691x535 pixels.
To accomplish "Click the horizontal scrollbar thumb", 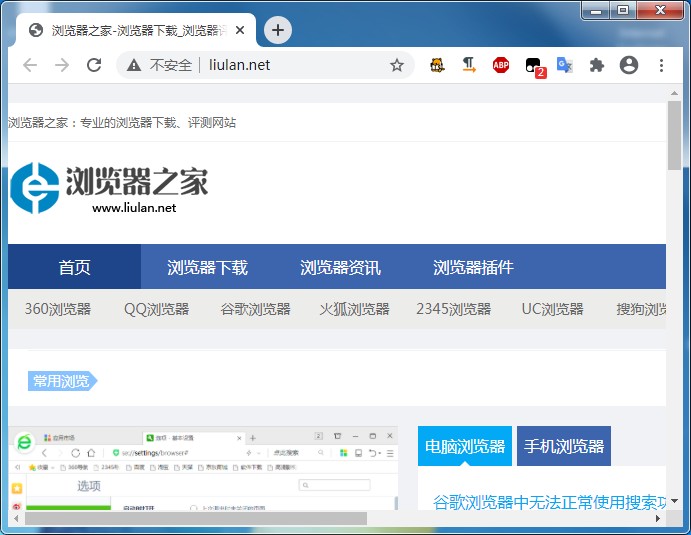I will [196, 518].
